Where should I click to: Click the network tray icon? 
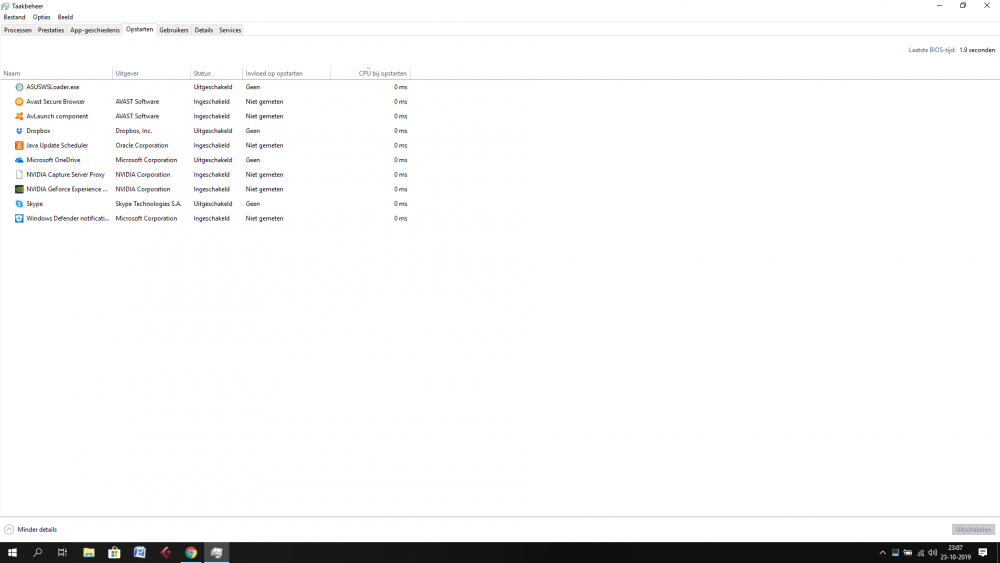[920, 553]
